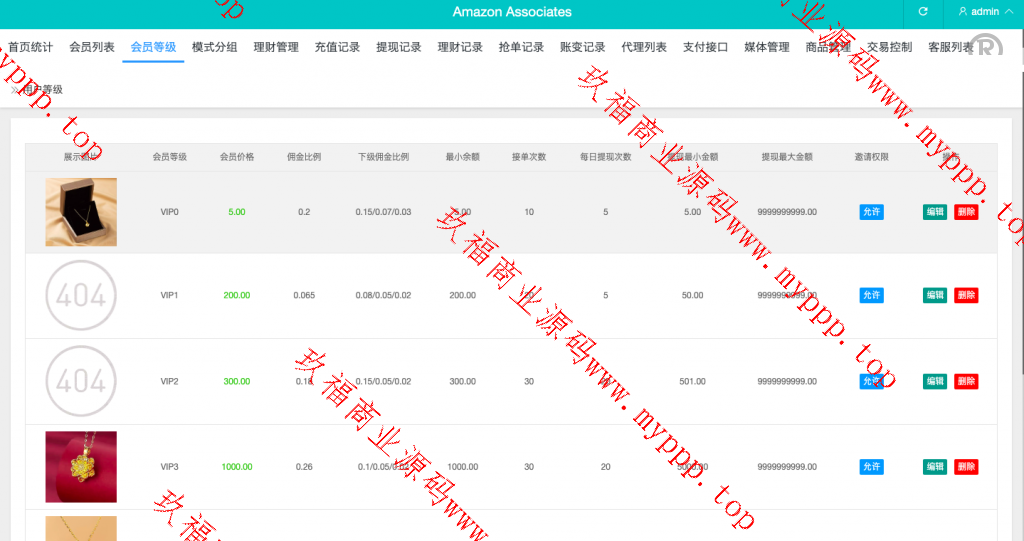The height and width of the screenshot is (541, 1024).
Task: Go to the 提现记录 navigation item
Action: pyautogui.click(x=398, y=47)
